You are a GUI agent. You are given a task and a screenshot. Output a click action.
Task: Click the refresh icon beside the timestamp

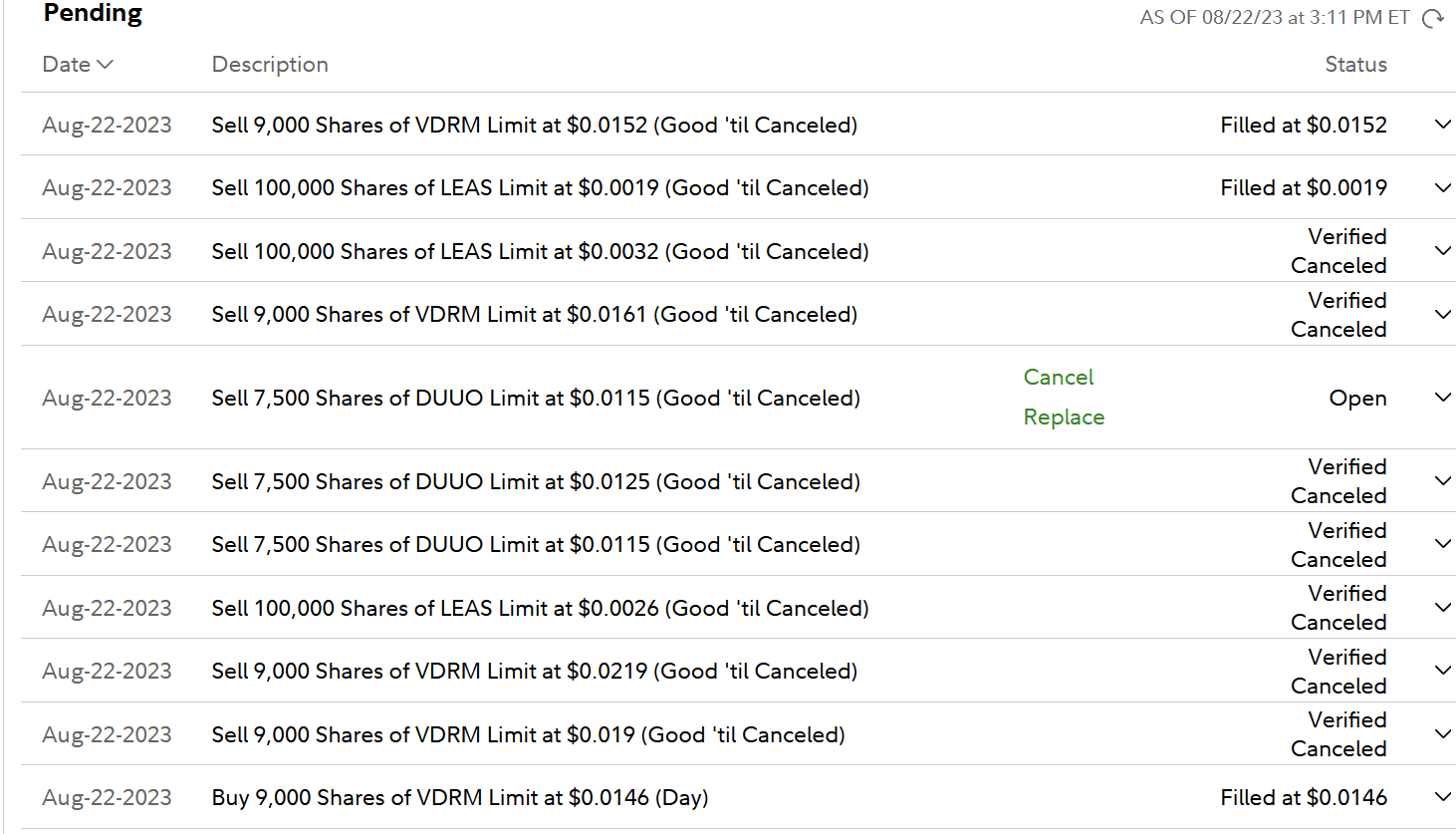pos(1432,18)
